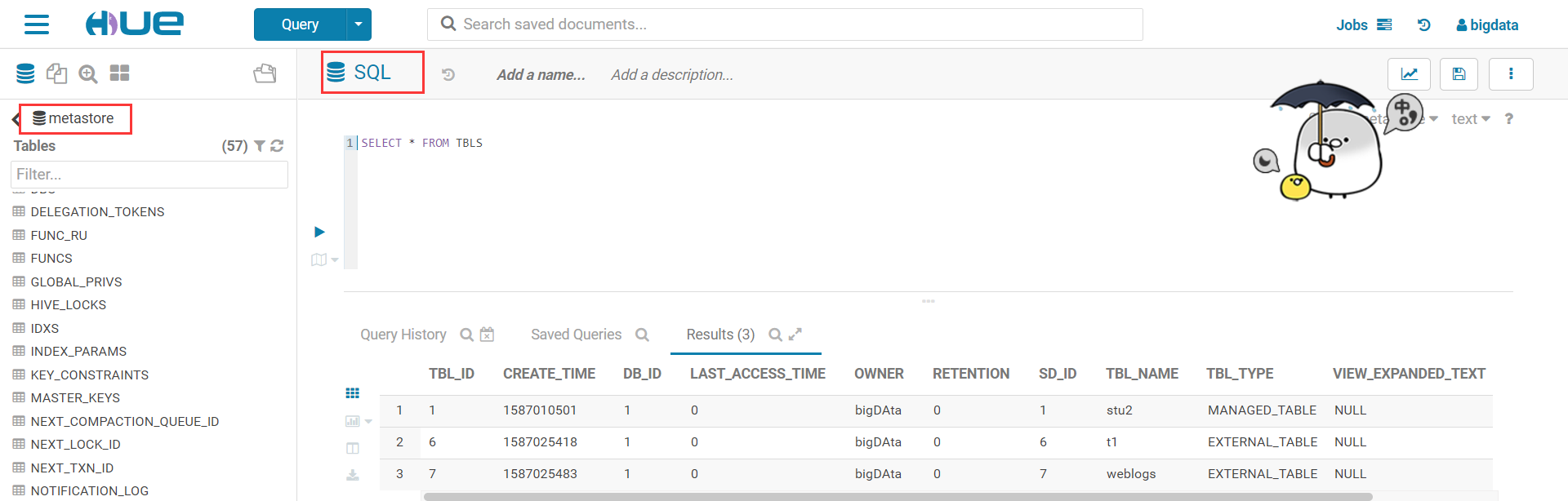Switch to Query History tab
Screen dimensions: 1568x501
(403, 335)
